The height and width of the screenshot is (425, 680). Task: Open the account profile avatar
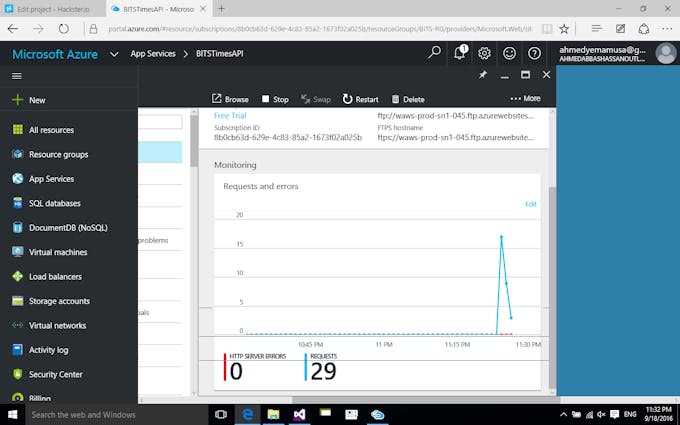pos(666,53)
